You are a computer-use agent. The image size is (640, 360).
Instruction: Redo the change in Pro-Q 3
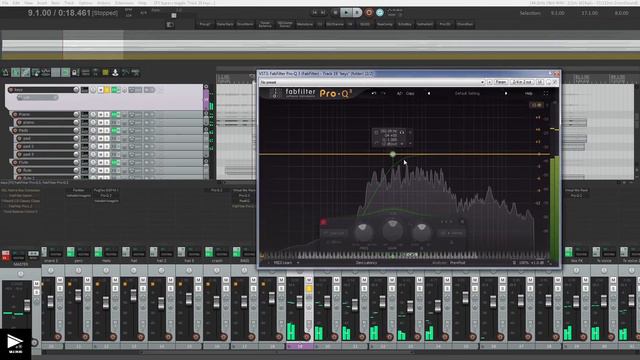(383, 93)
